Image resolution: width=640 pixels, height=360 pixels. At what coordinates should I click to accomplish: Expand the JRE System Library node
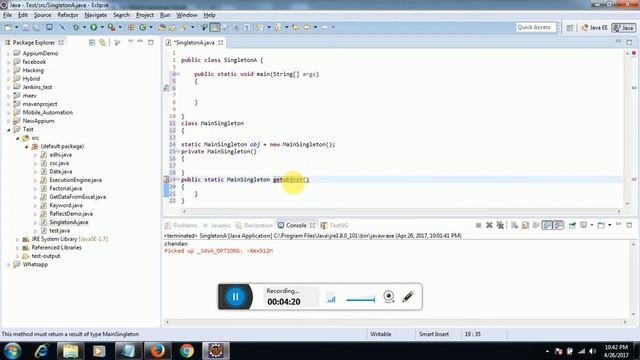[18, 239]
